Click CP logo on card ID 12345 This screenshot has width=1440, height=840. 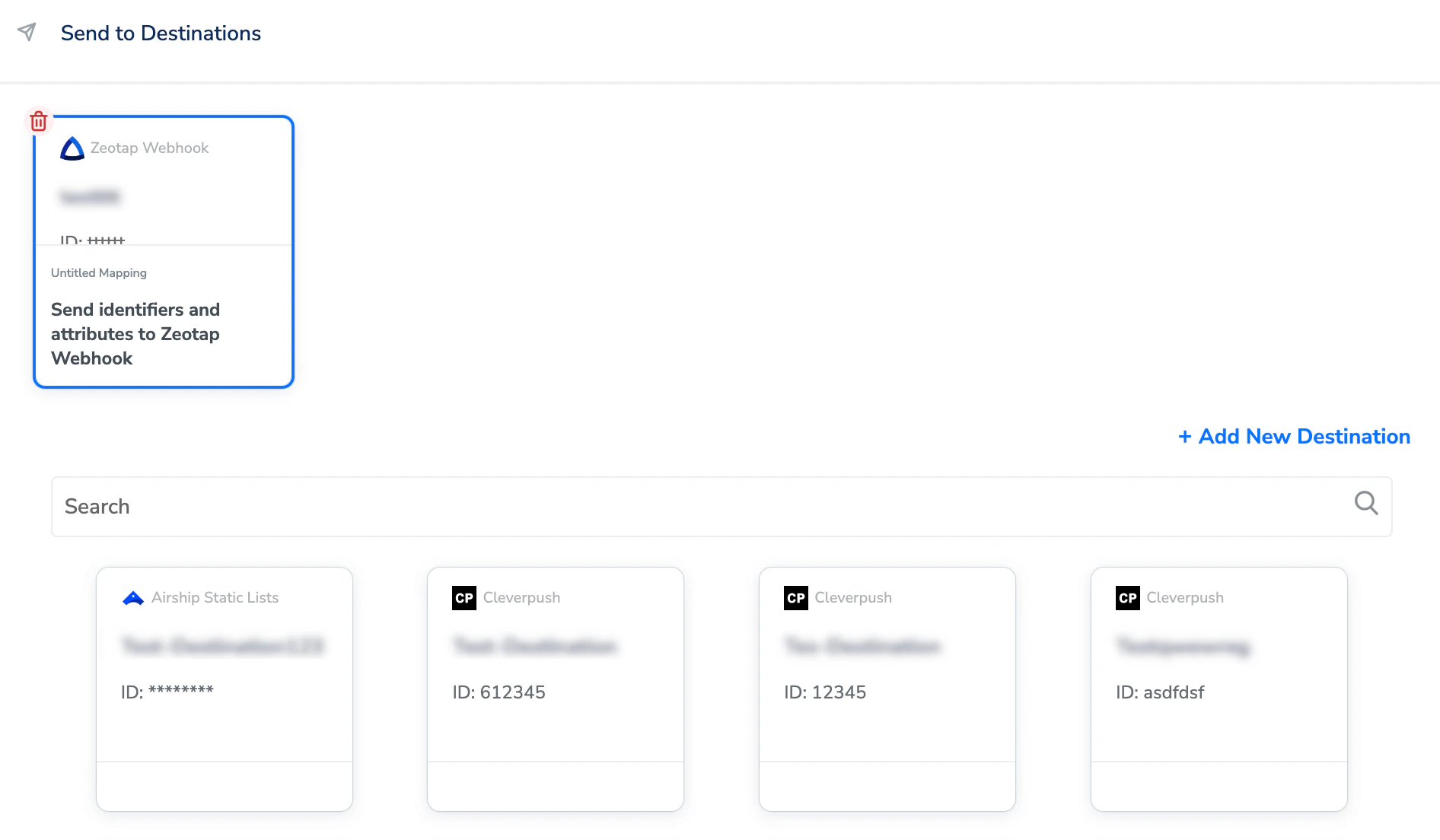[x=796, y=598]
